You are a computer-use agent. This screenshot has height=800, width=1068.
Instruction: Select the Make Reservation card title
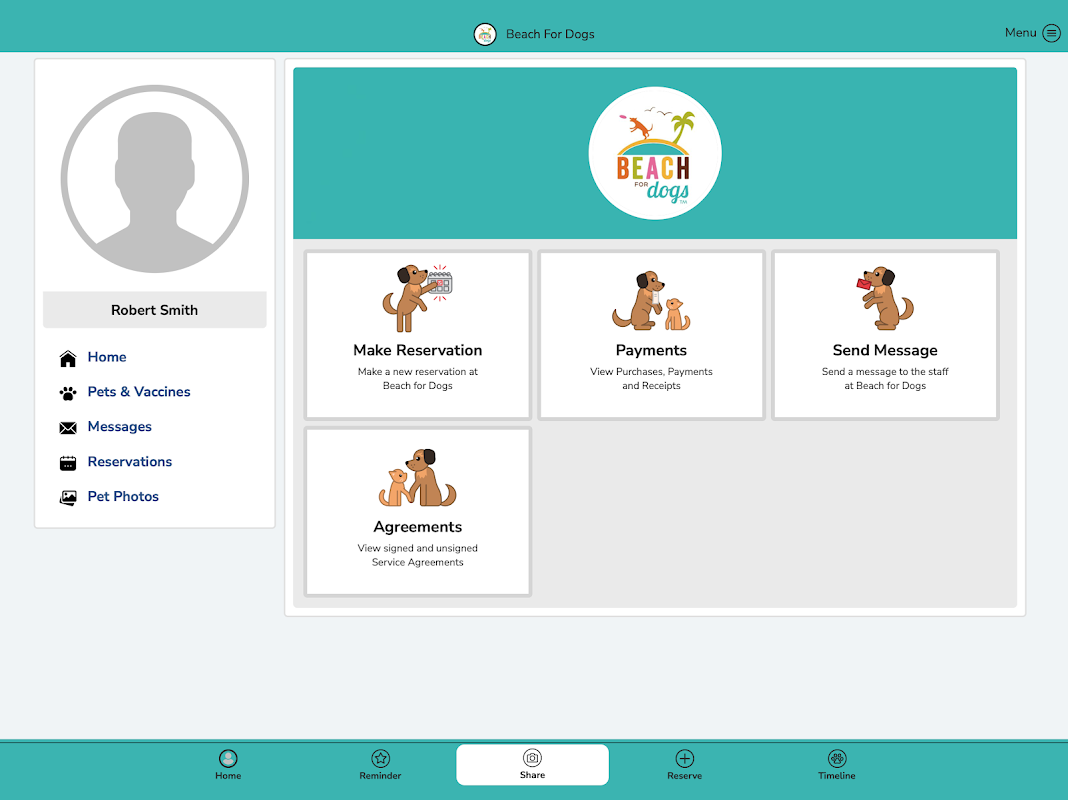pyautogui.click(x=418, y=350)
